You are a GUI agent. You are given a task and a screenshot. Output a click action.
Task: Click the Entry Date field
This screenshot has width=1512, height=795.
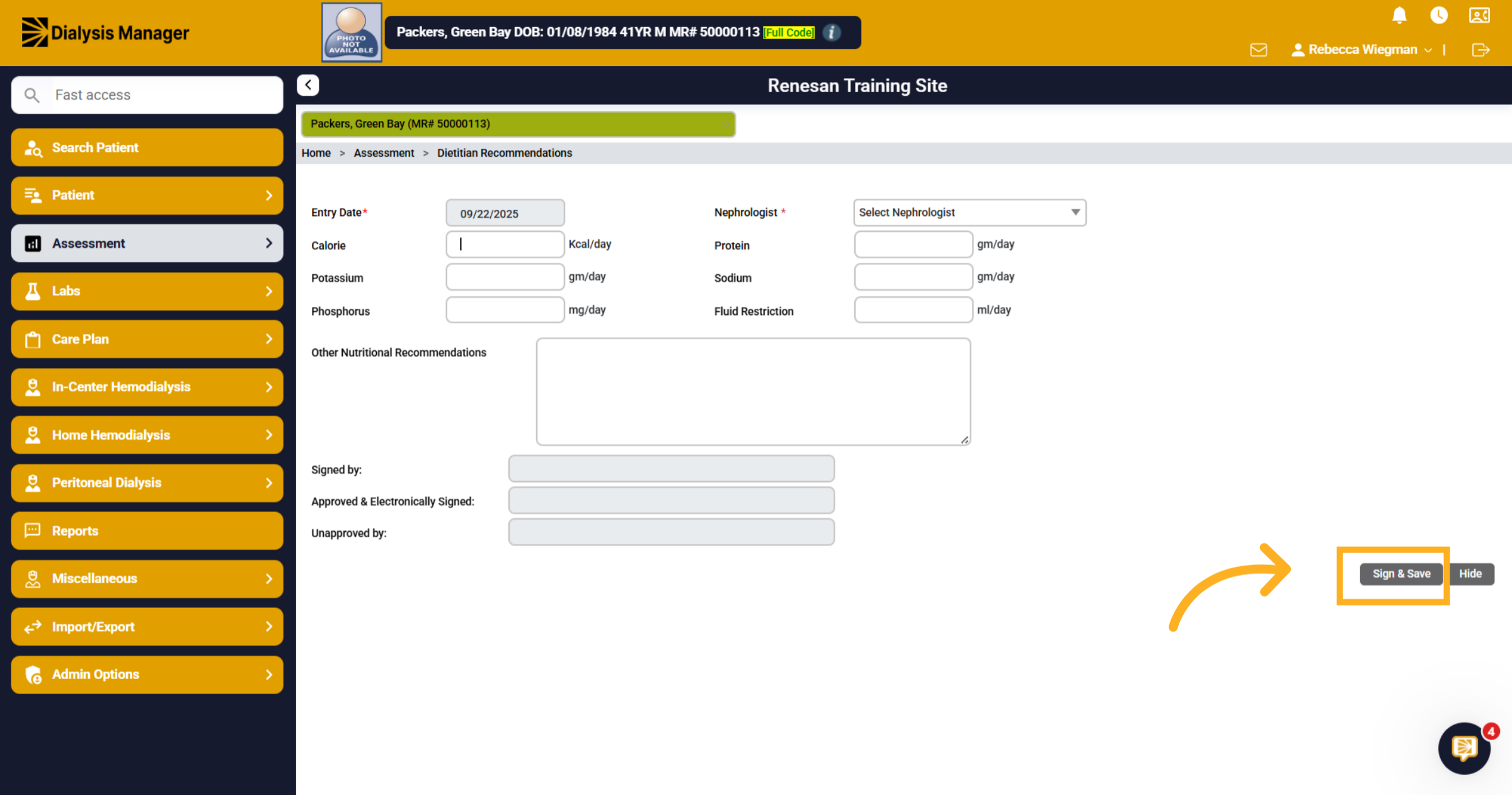tap(505, 213)
